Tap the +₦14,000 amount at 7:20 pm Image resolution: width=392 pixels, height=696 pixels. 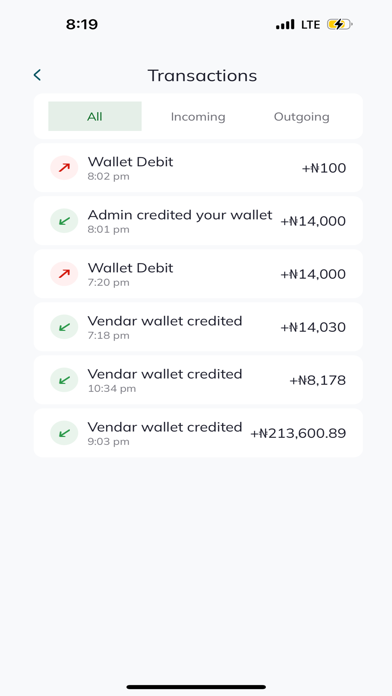[313, 274]
